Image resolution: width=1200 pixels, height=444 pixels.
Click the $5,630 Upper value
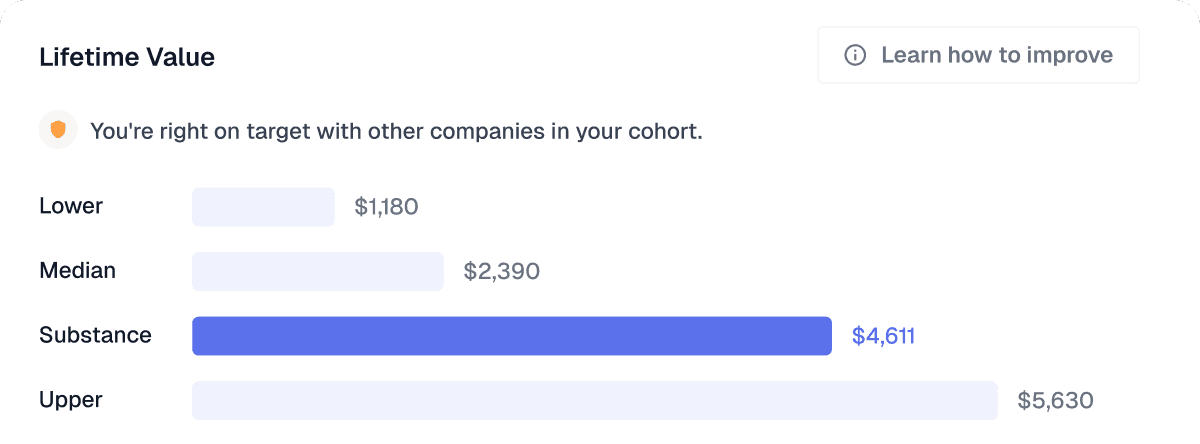pos(1055,400)
